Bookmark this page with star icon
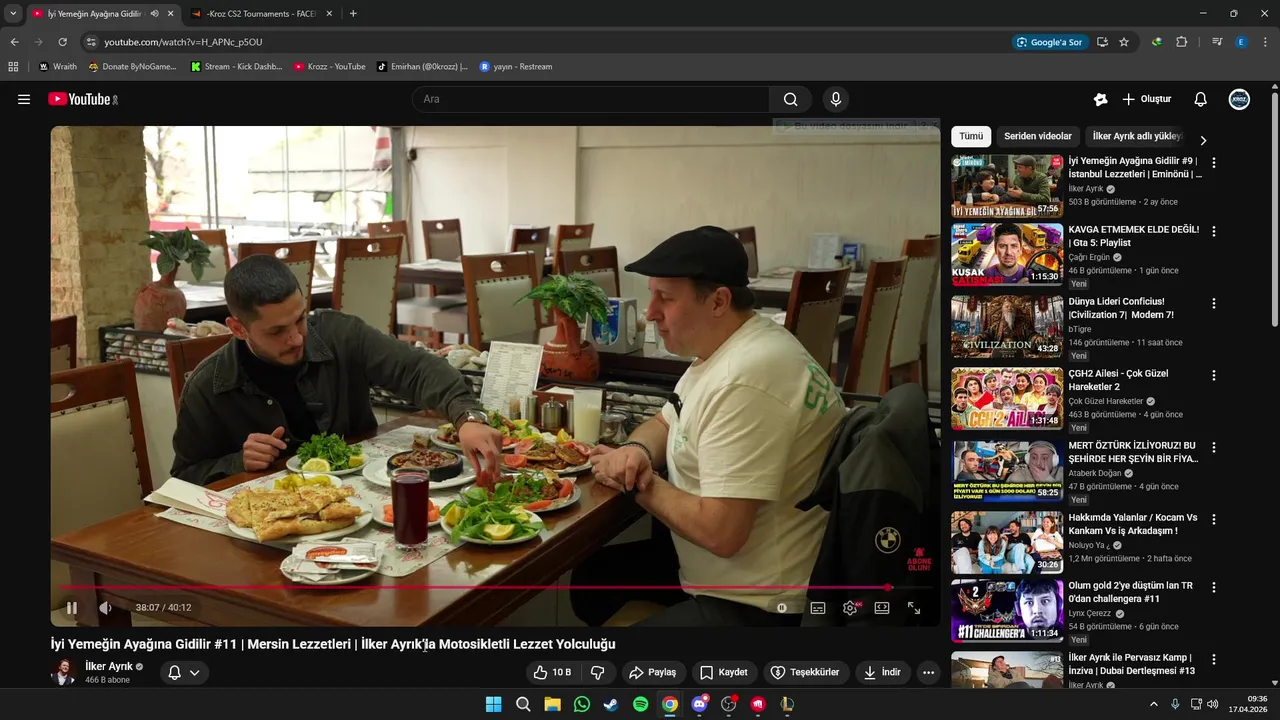1280x720 pixels. pos(1124,42)
